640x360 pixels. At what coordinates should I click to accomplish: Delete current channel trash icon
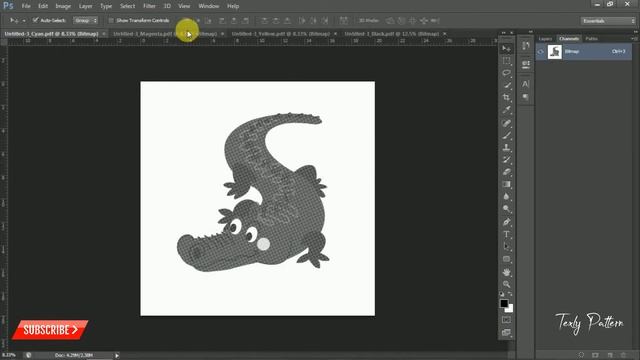tap(623, 355)
